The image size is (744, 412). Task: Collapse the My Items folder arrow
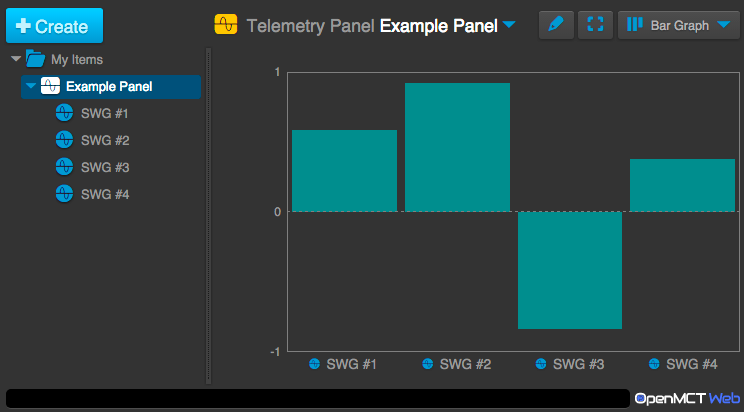(x=16, y=60)
